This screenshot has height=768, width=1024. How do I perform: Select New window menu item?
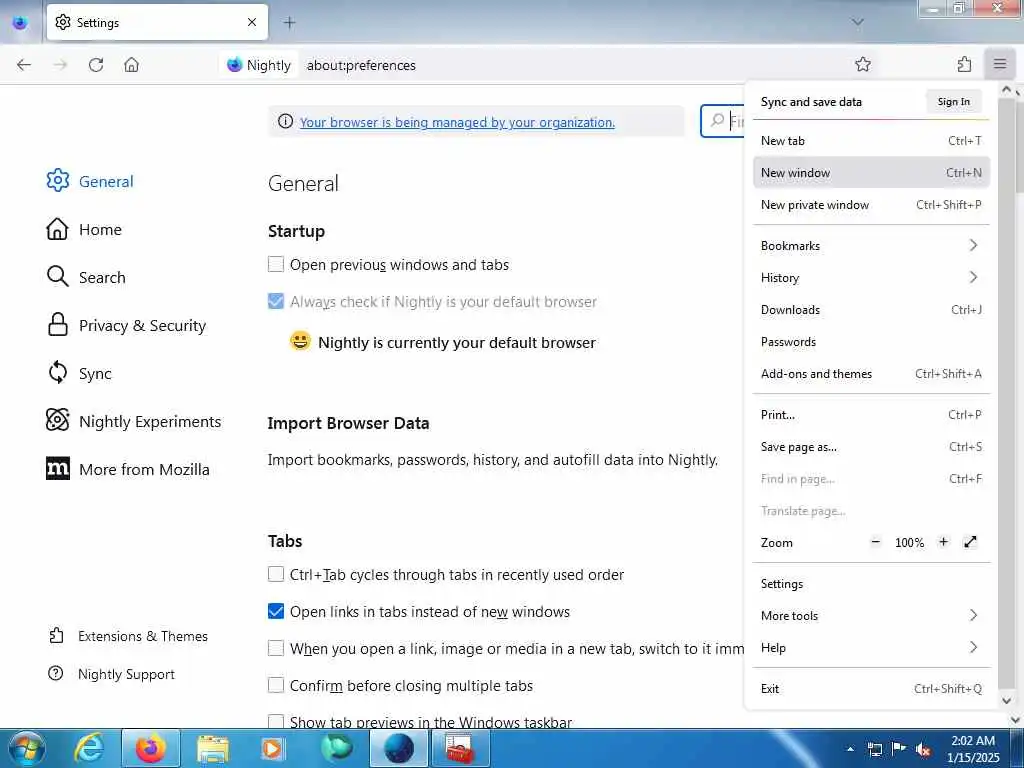pos(871,172)
